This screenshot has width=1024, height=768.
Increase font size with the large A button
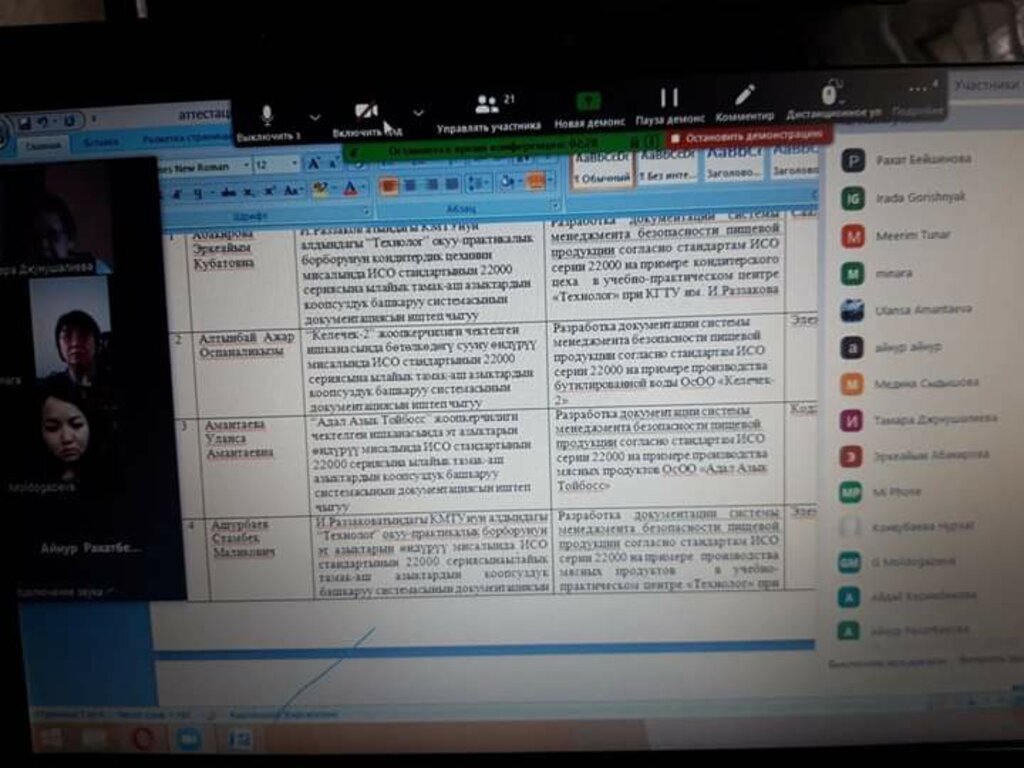coord(314,163)
